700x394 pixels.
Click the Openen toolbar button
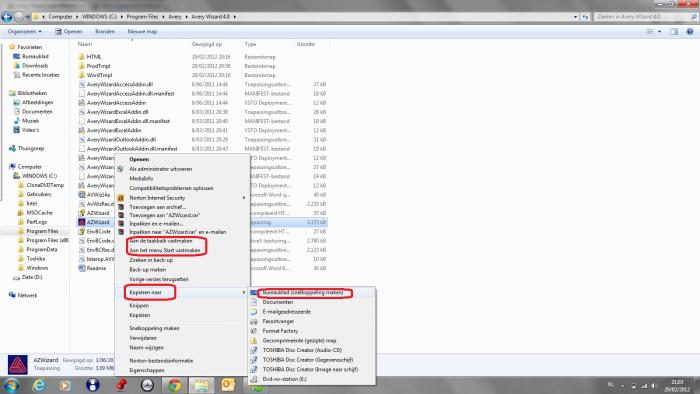tap(69, 32)
